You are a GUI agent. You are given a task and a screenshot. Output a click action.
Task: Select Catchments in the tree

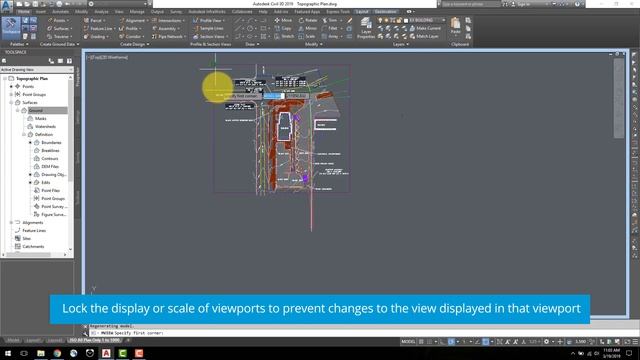click(33, 247)
